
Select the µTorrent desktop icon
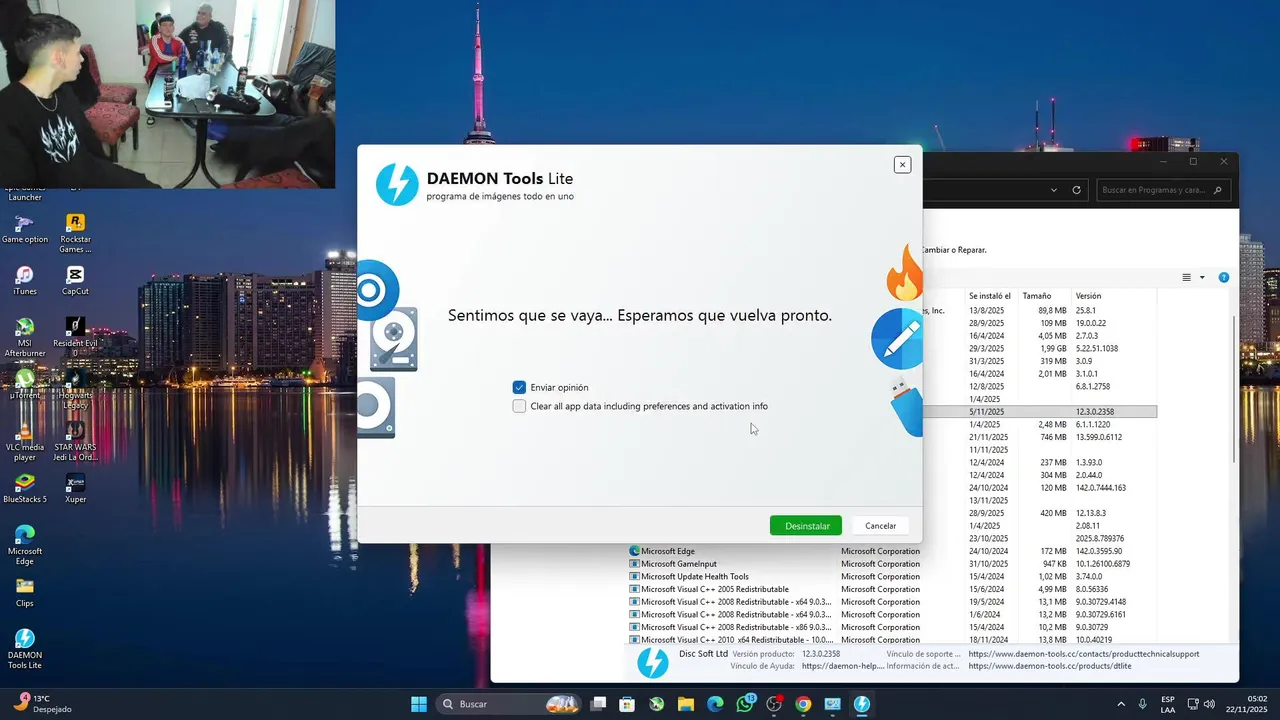click(x=24, y=385)
